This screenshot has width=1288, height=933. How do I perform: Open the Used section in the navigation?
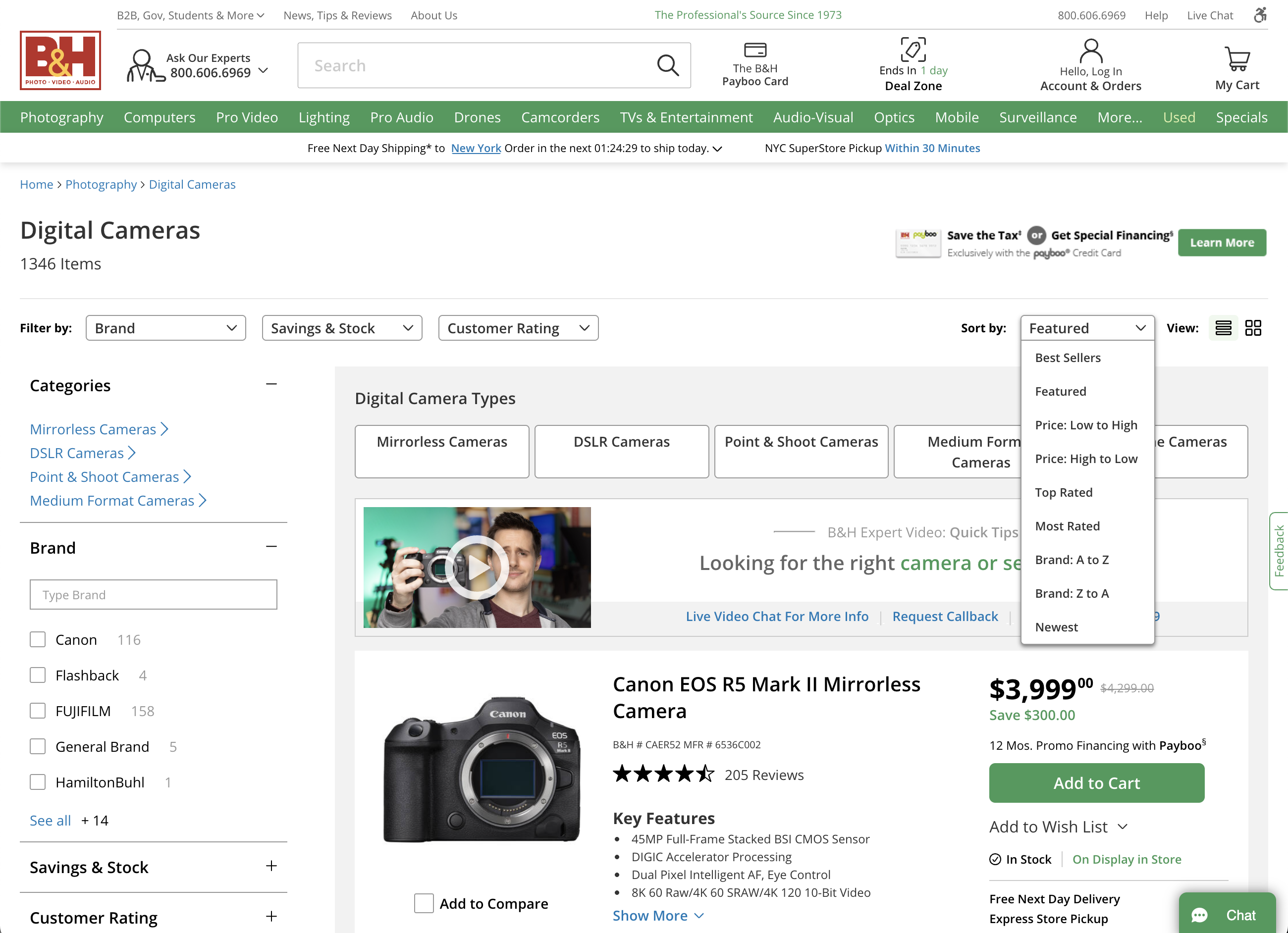pyautogui.click(x=1180, y=117)
